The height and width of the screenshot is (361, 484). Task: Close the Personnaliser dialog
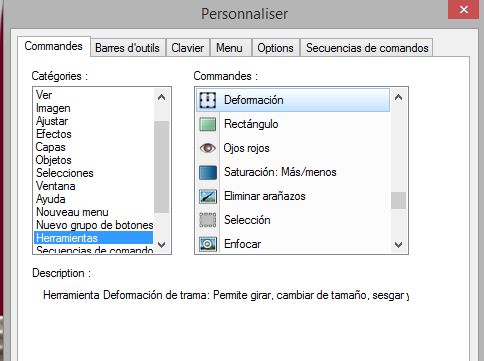463,9
